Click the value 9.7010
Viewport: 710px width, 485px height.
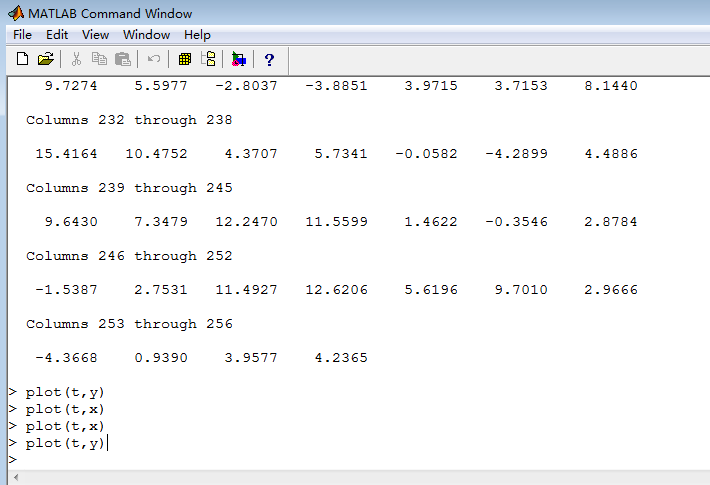coord(521,290)
